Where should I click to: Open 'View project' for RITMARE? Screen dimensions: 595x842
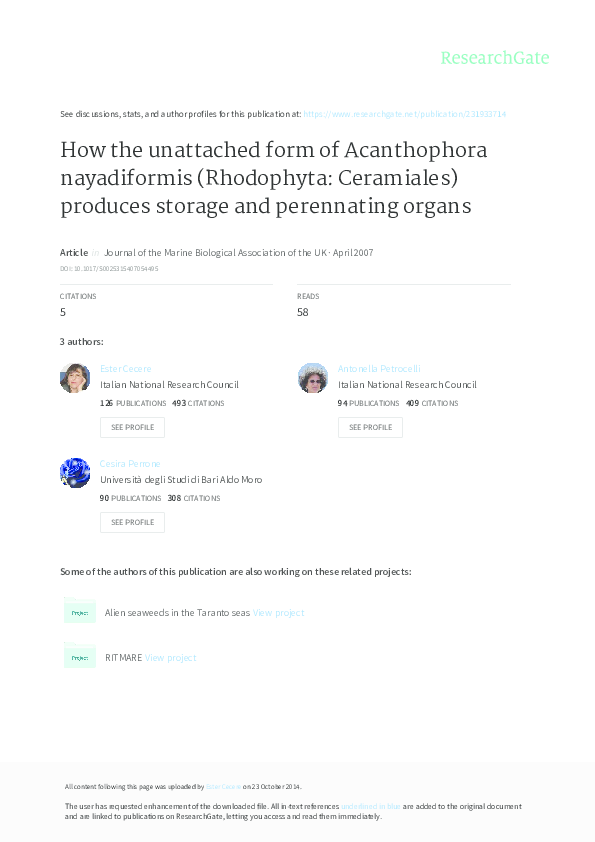coord(171,657)
